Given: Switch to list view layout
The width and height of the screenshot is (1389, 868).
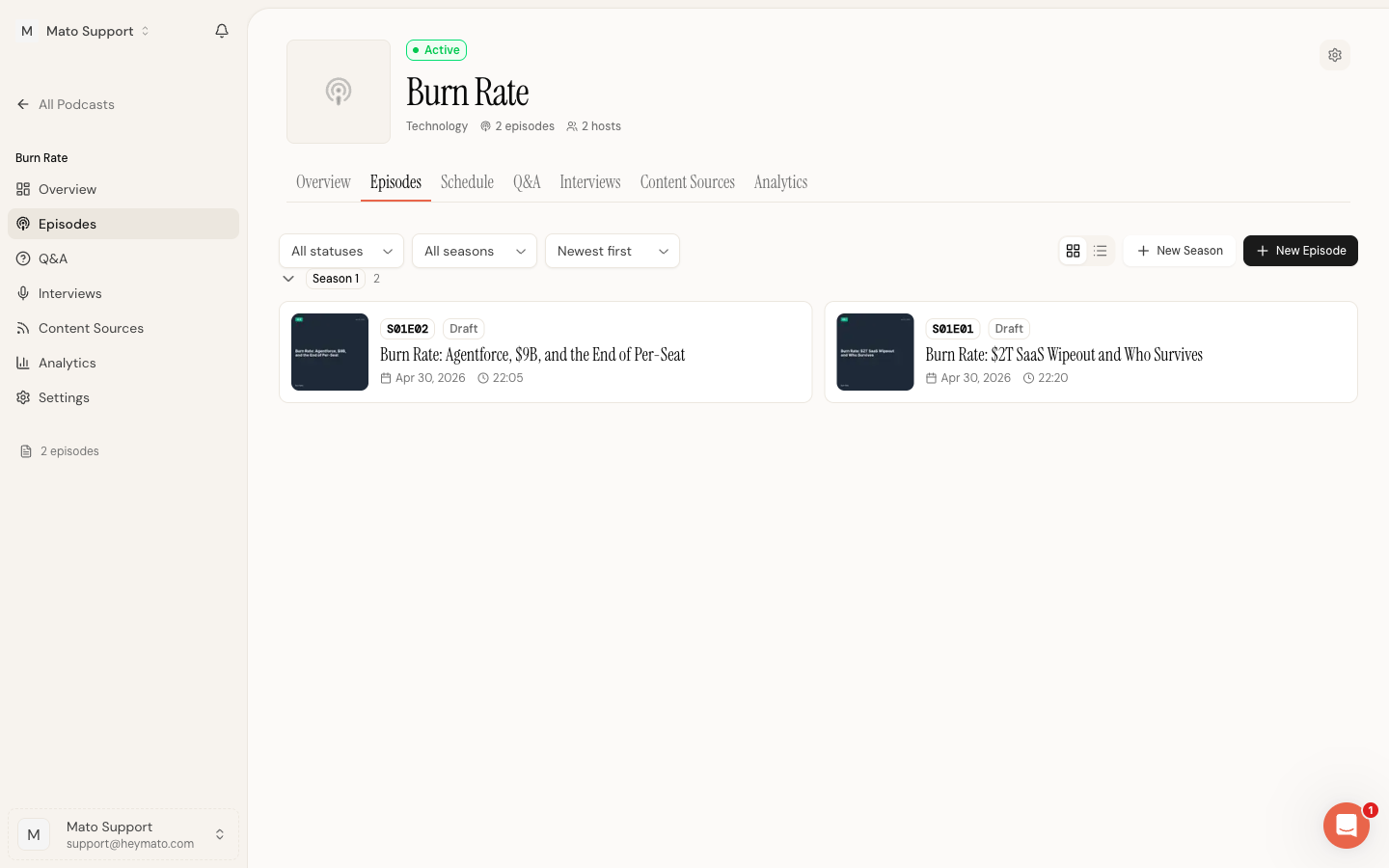Looking at the screenshot, I should click(1100, 251).
